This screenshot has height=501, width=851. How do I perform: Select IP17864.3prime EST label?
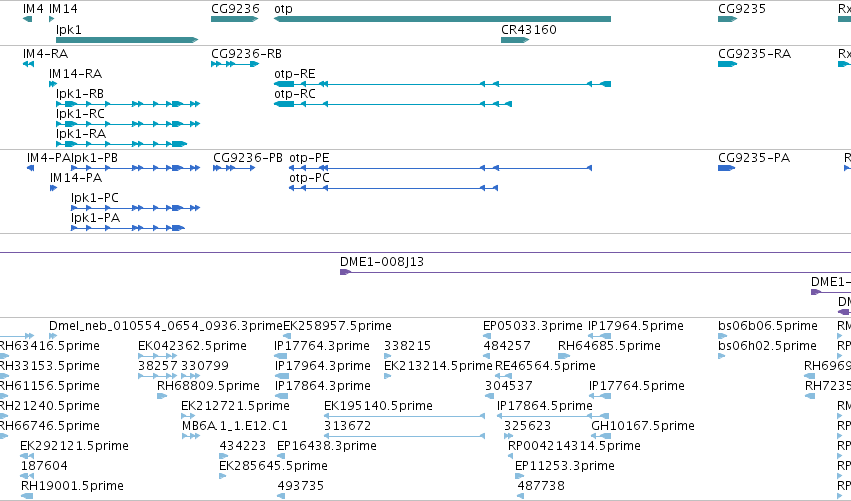[322, 386]
